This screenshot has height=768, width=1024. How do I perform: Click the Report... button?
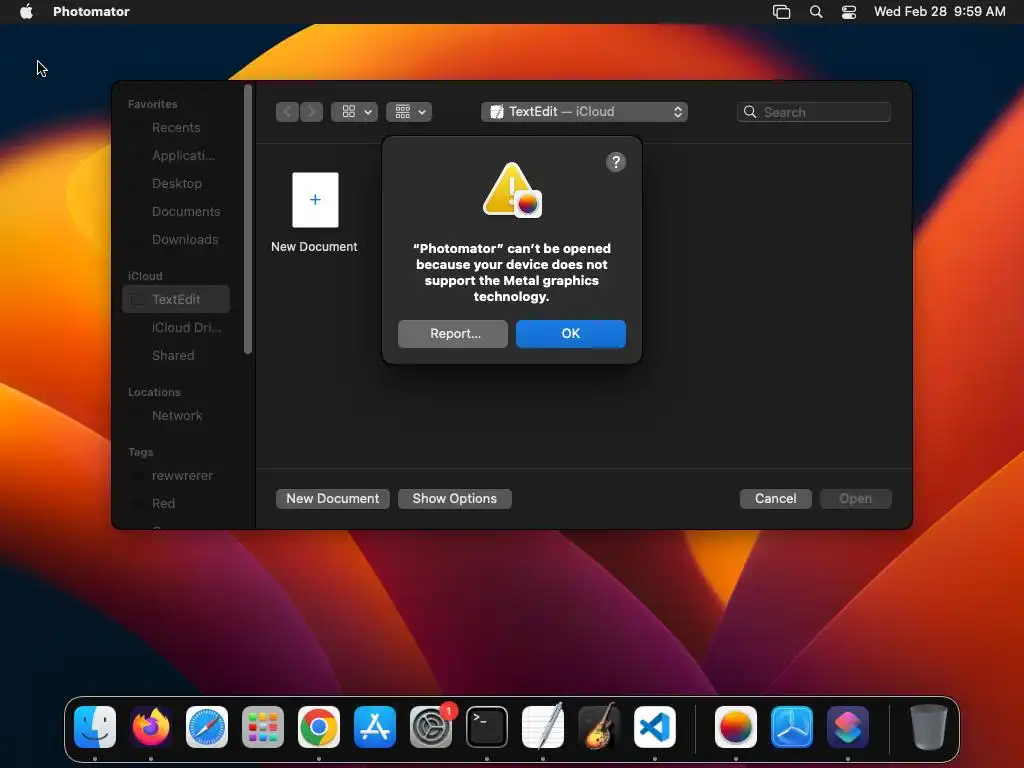pyautogui.click(x=453, y=334)
